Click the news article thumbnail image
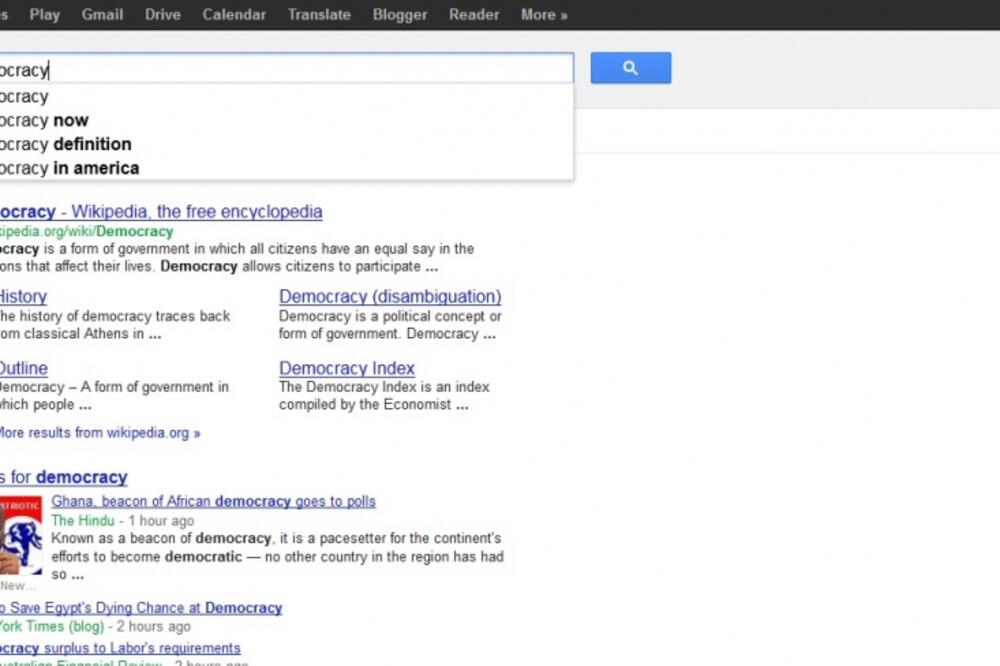This screenshot has height=666, width=1000. (20, 535)
